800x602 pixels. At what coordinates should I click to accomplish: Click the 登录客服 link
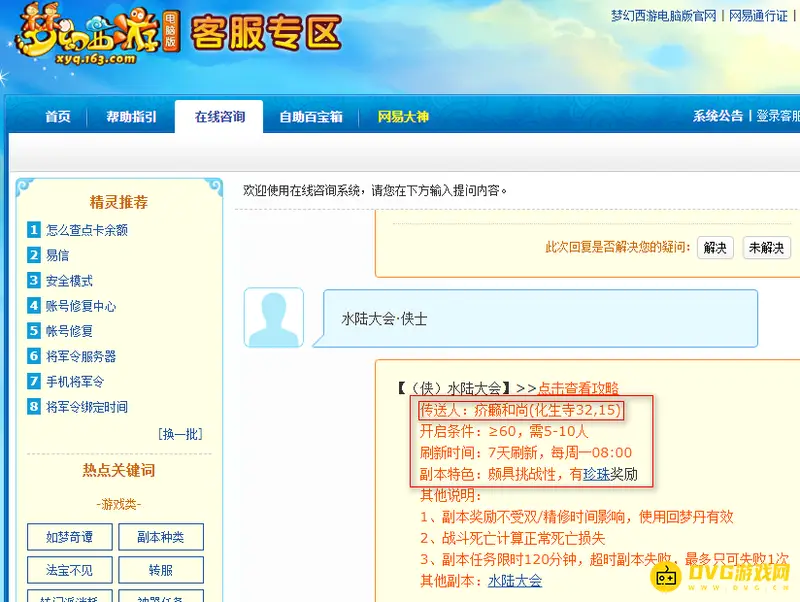coord(778,116)
